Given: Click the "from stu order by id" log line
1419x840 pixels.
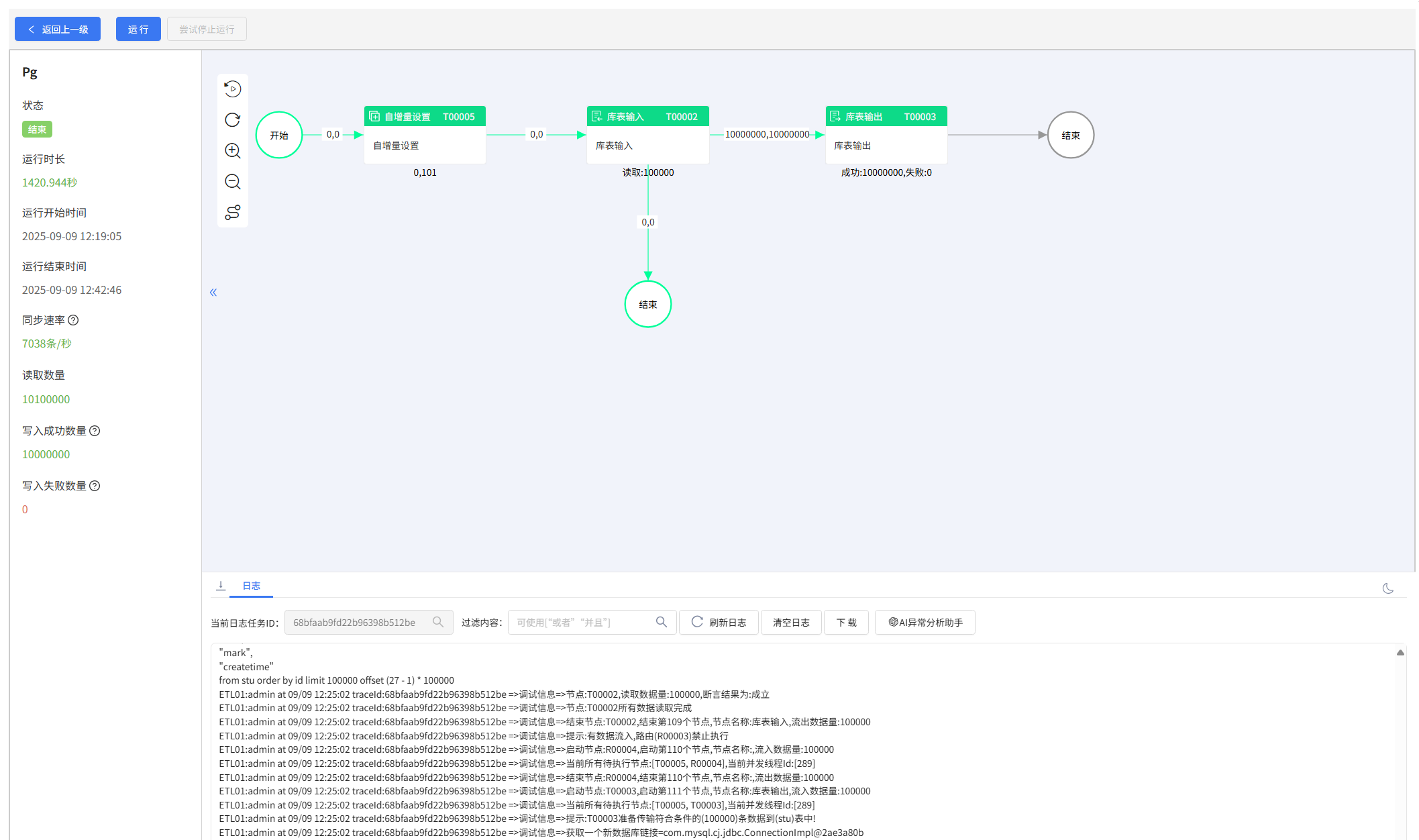Looking at the screenshot, I should click(336, 680).
